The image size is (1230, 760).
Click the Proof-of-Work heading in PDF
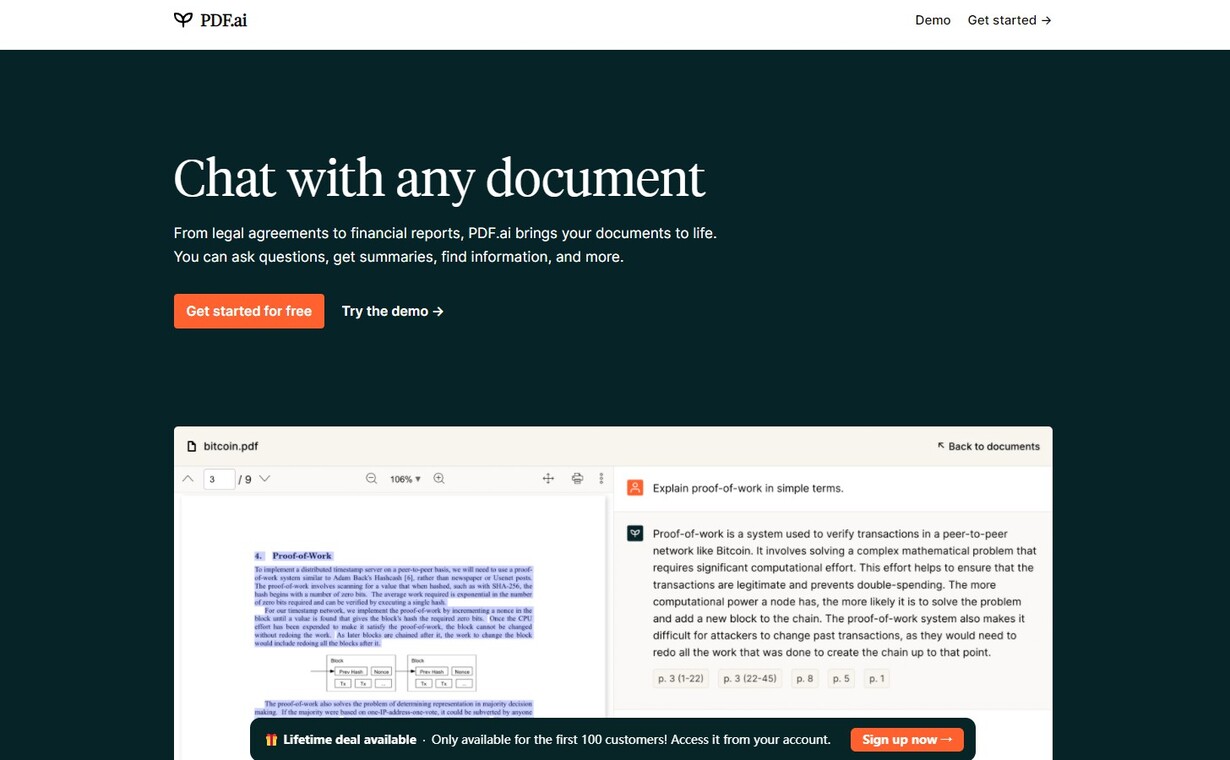(x=302, y=556)
